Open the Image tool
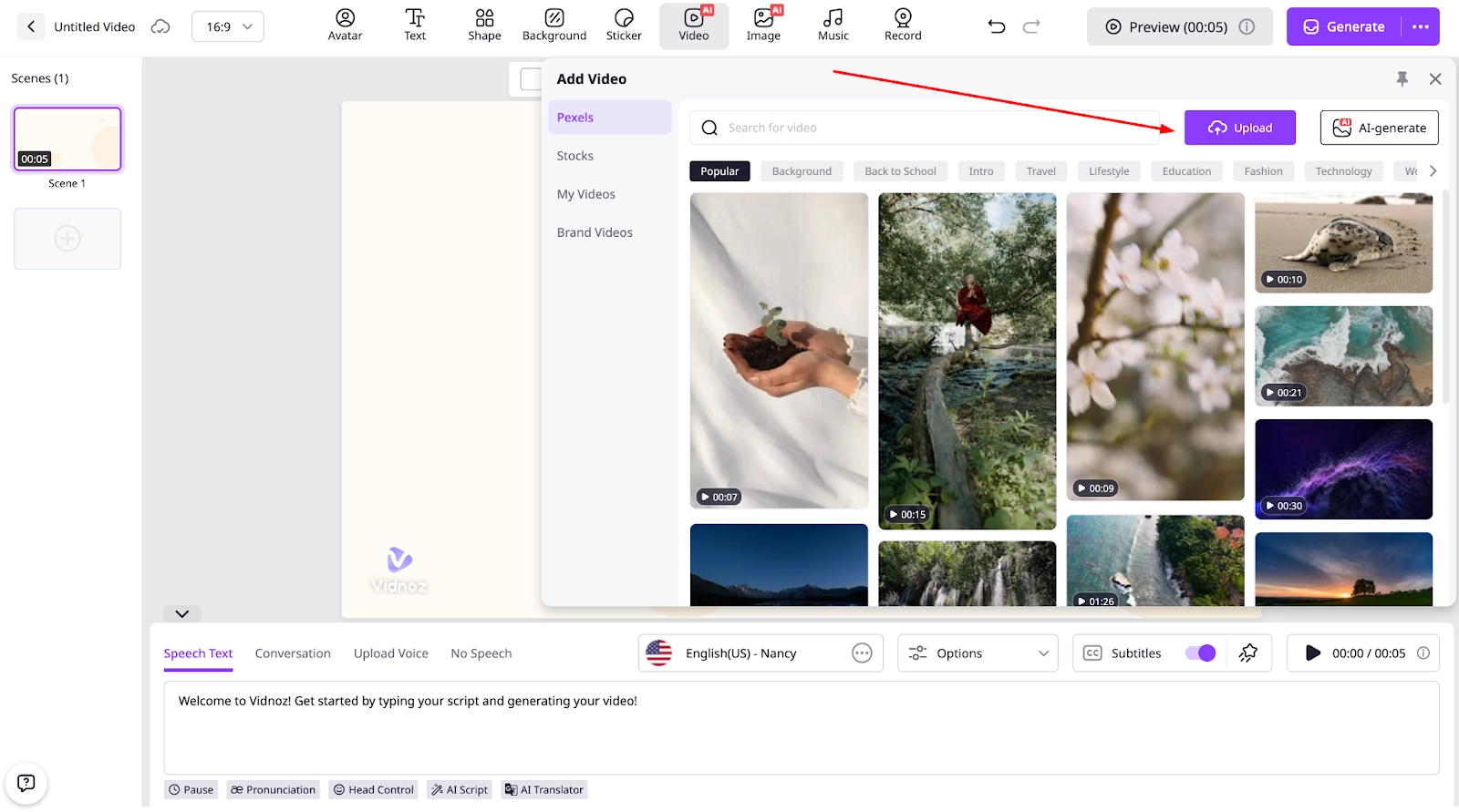 point(763,26)
